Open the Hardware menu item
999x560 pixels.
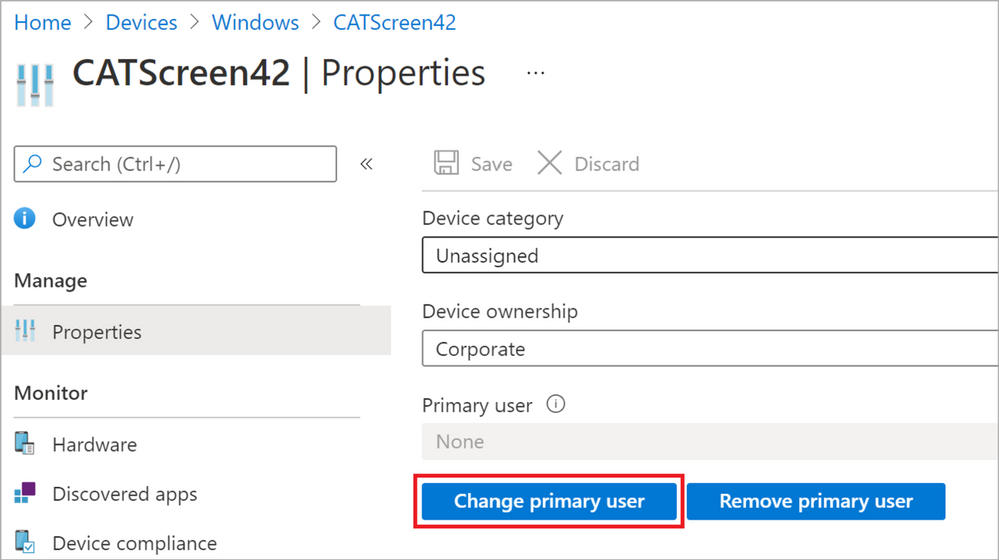(94, 444)
